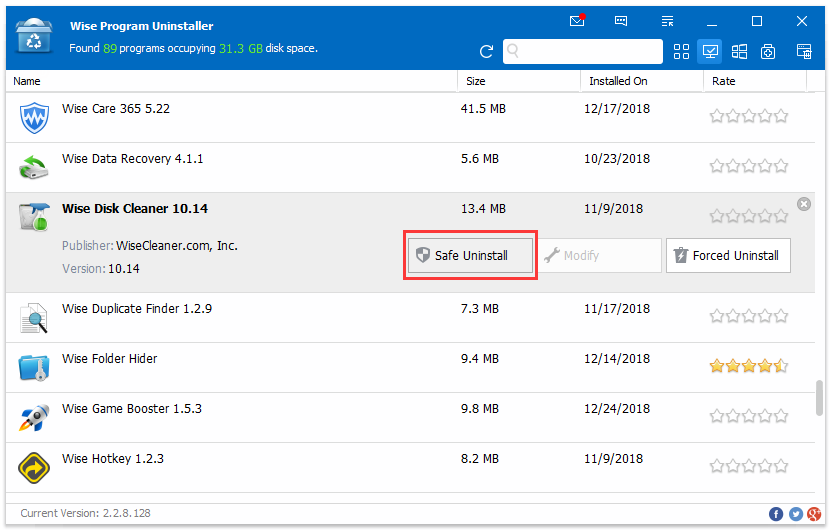
Task: Click the Wise Hotkey icon
Action: pos(34,467)
